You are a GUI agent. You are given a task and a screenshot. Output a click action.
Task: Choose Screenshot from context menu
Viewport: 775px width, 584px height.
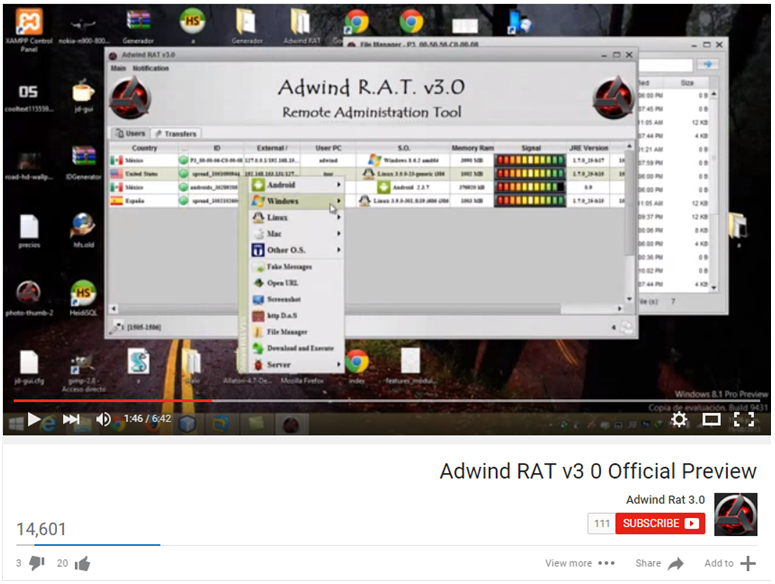[296, 299]
